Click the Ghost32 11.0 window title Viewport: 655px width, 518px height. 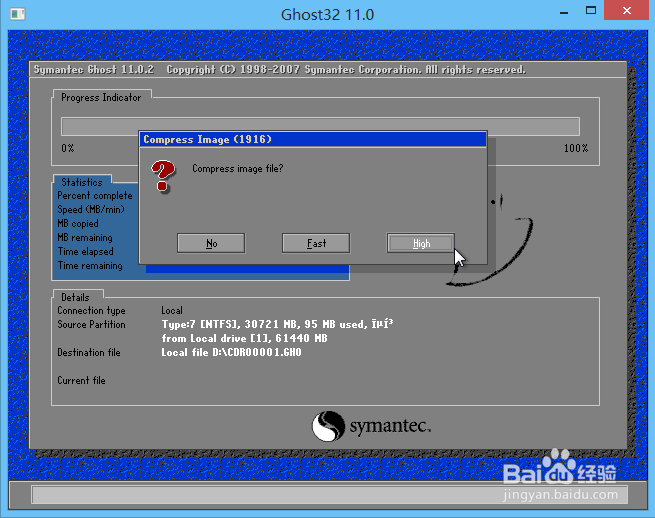tap(328, 15)
